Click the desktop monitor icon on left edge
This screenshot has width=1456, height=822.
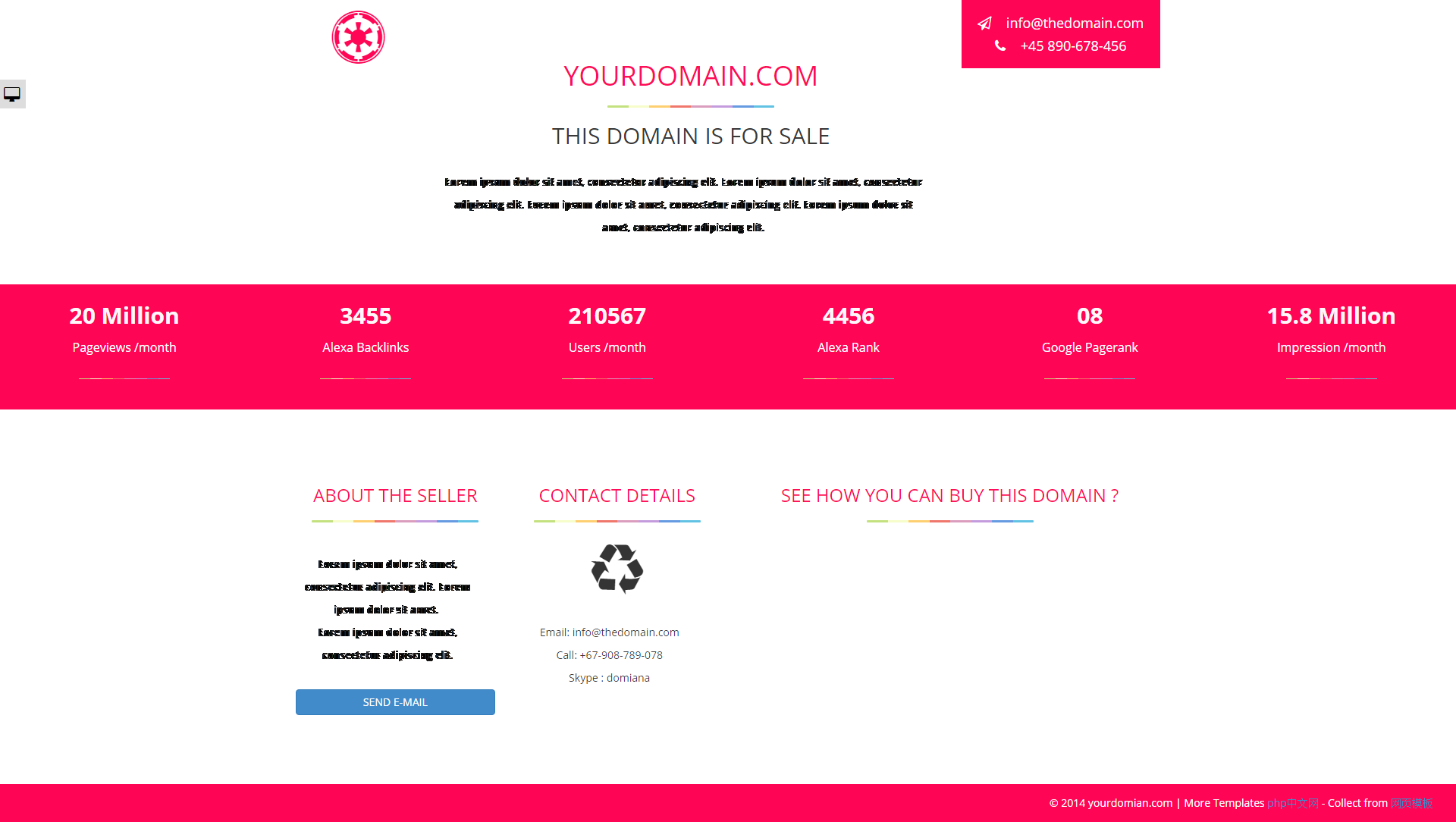[12, 94]
